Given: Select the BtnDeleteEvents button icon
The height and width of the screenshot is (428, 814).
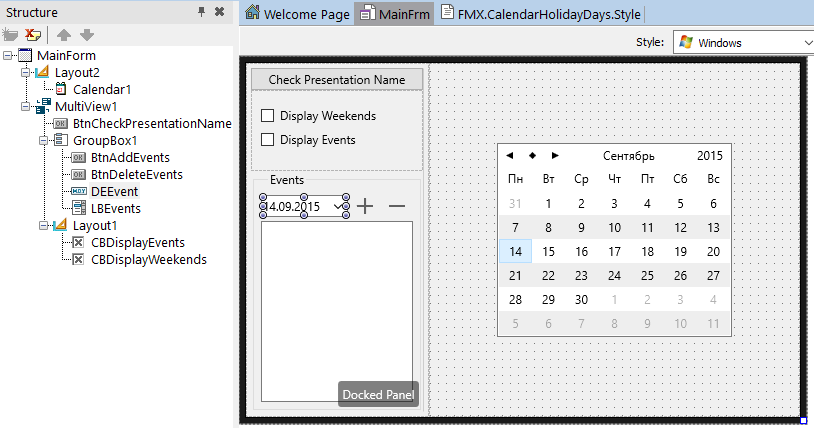Looking at the screenshot, I should click(x=79, y=175).
